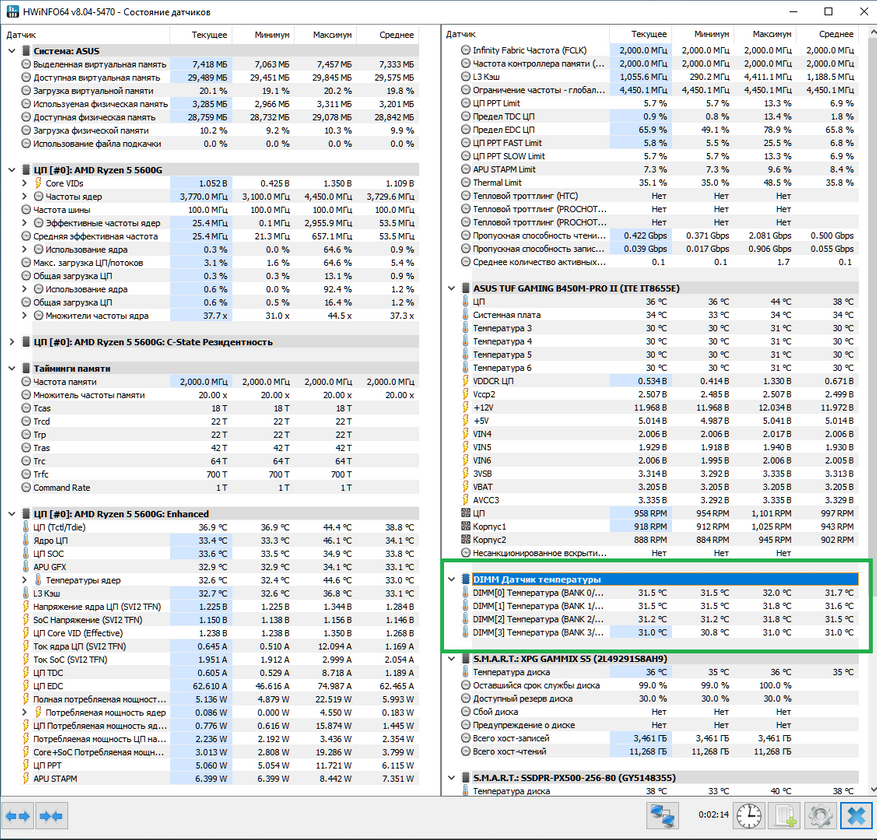877x840 pixels.
Task: Open the network monitoring computers icon
Action: tap(662, 815)
